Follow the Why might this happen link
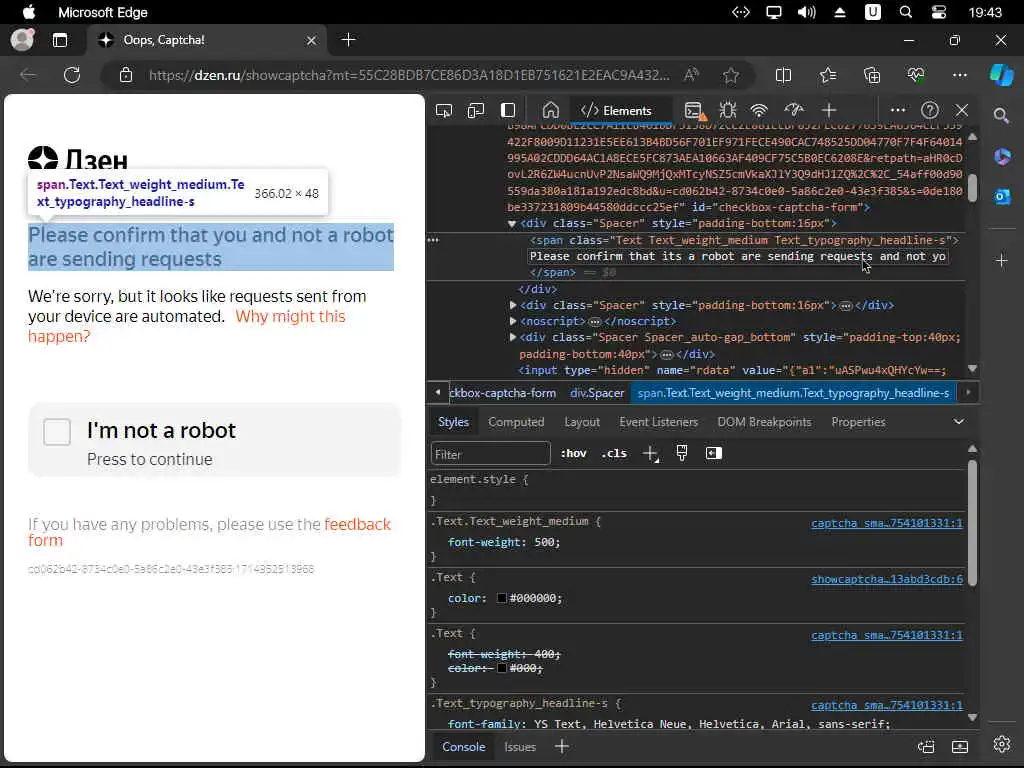The height and width of the screenshot is (768, 1024). tap(187, 326)
